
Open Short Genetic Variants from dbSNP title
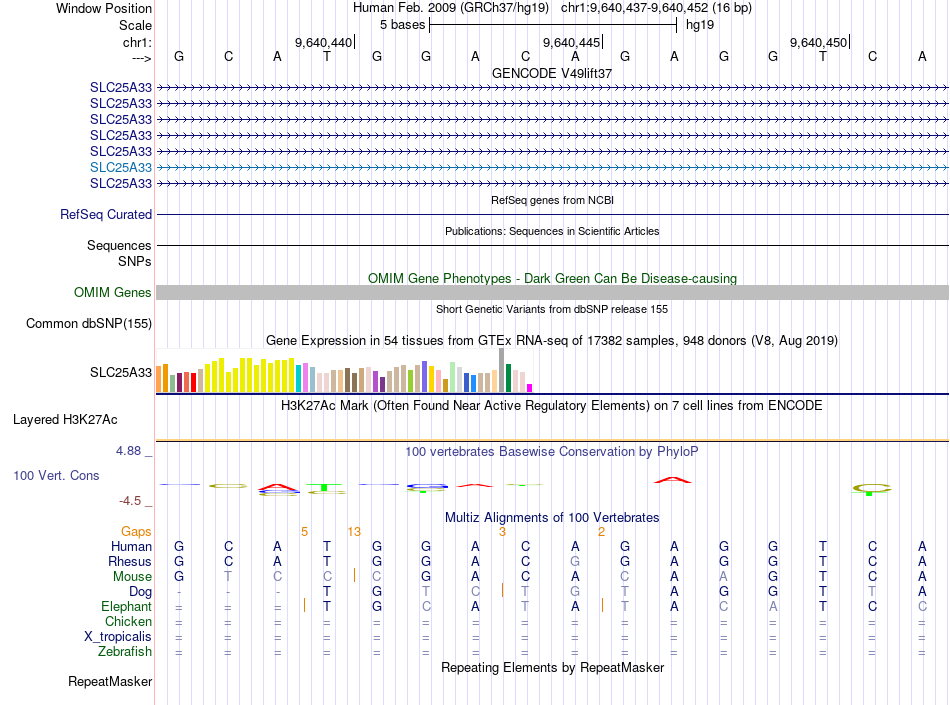[552, 309]
